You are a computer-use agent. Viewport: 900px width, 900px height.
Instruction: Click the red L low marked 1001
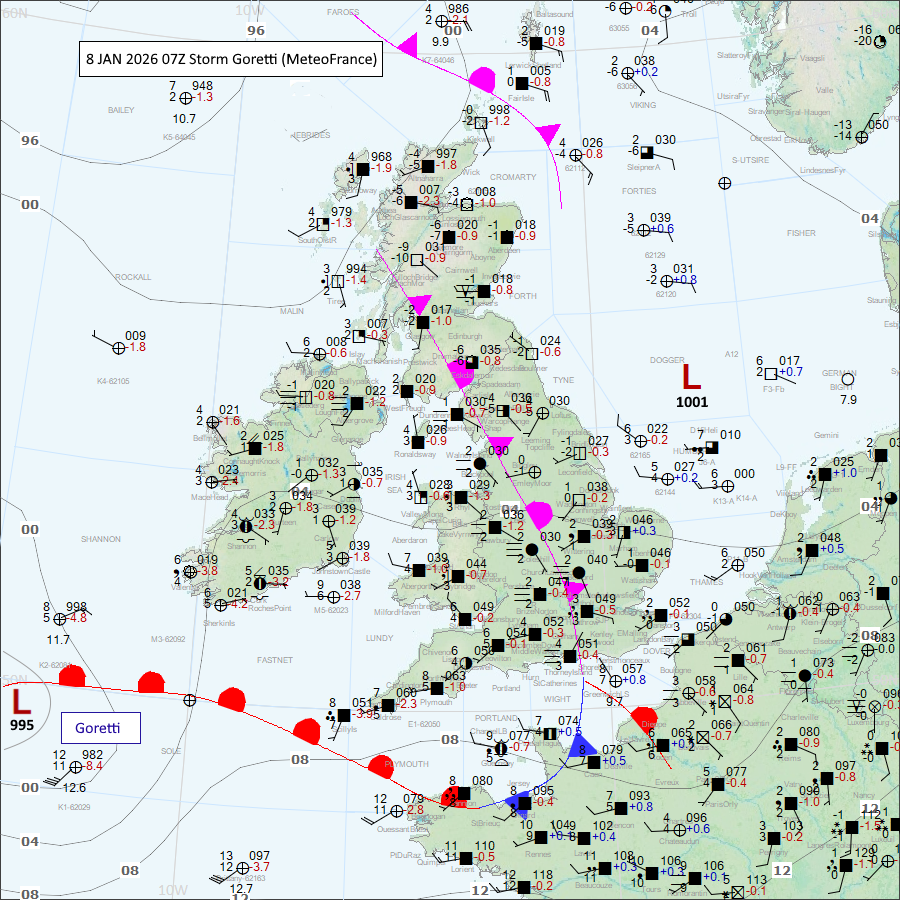pyautogui.click(x=691, y=378)
